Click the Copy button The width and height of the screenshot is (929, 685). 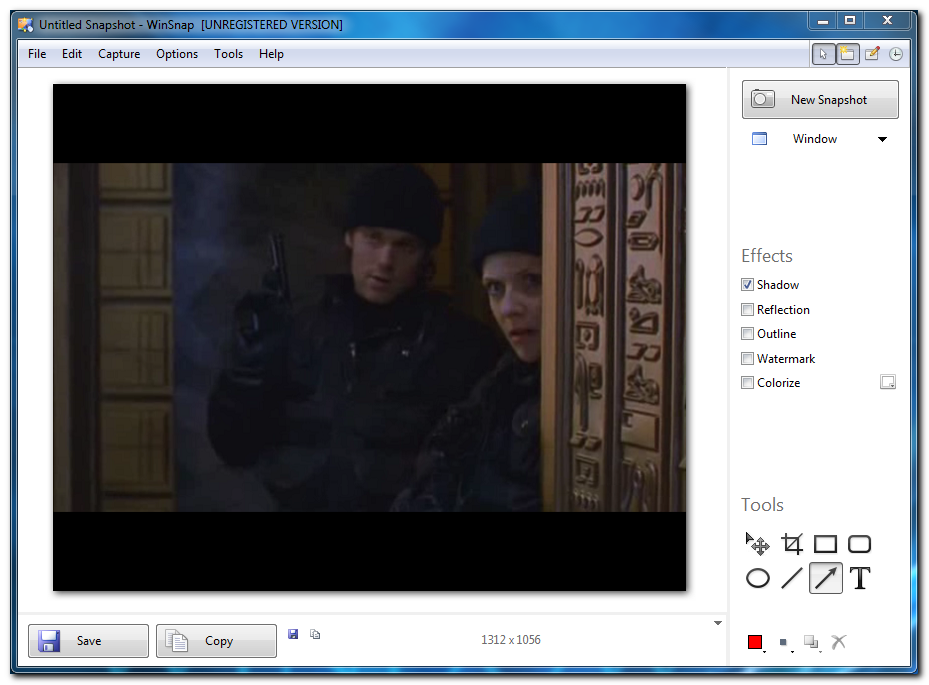(216, 641)
